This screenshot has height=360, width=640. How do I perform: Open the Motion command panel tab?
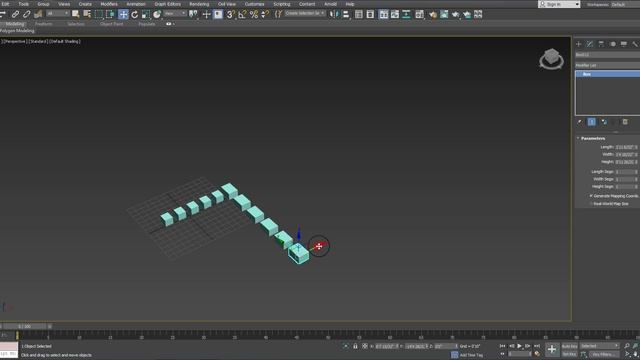tap(613, 44)
